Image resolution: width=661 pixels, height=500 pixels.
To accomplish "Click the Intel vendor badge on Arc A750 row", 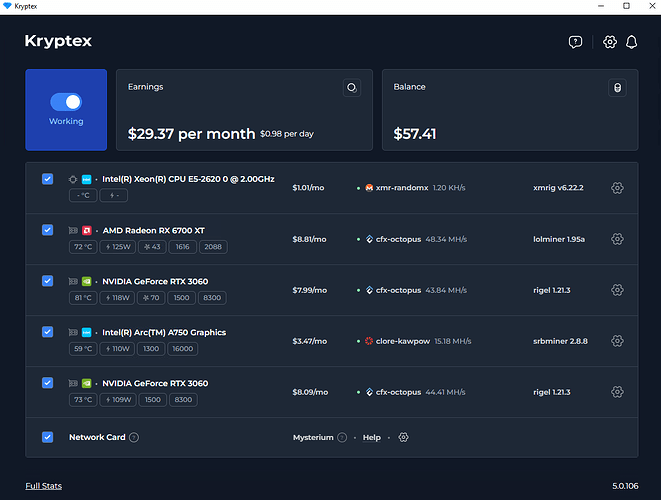I will click(86, 332).
